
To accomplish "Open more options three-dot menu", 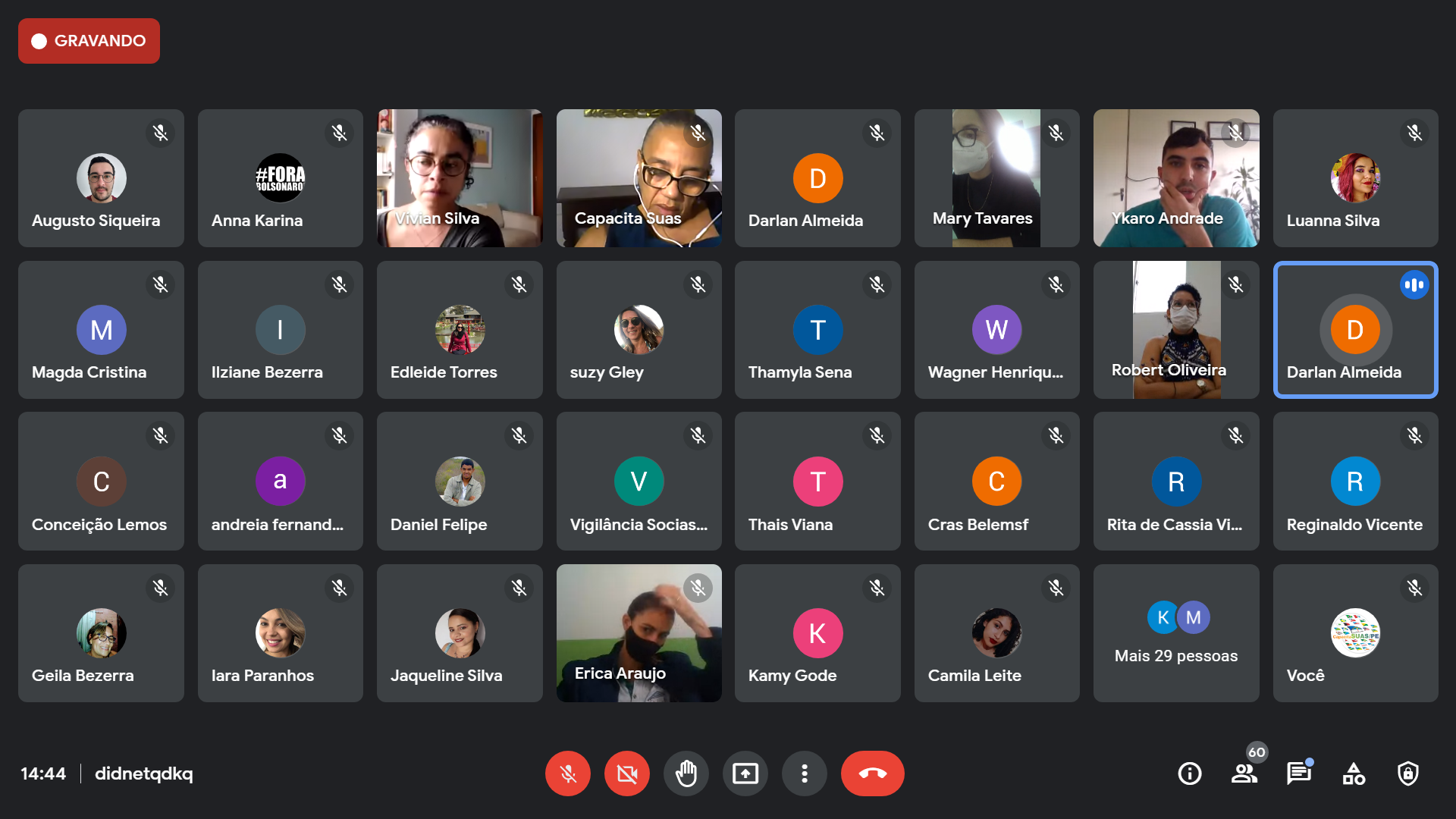I will [x=805, y=773].
